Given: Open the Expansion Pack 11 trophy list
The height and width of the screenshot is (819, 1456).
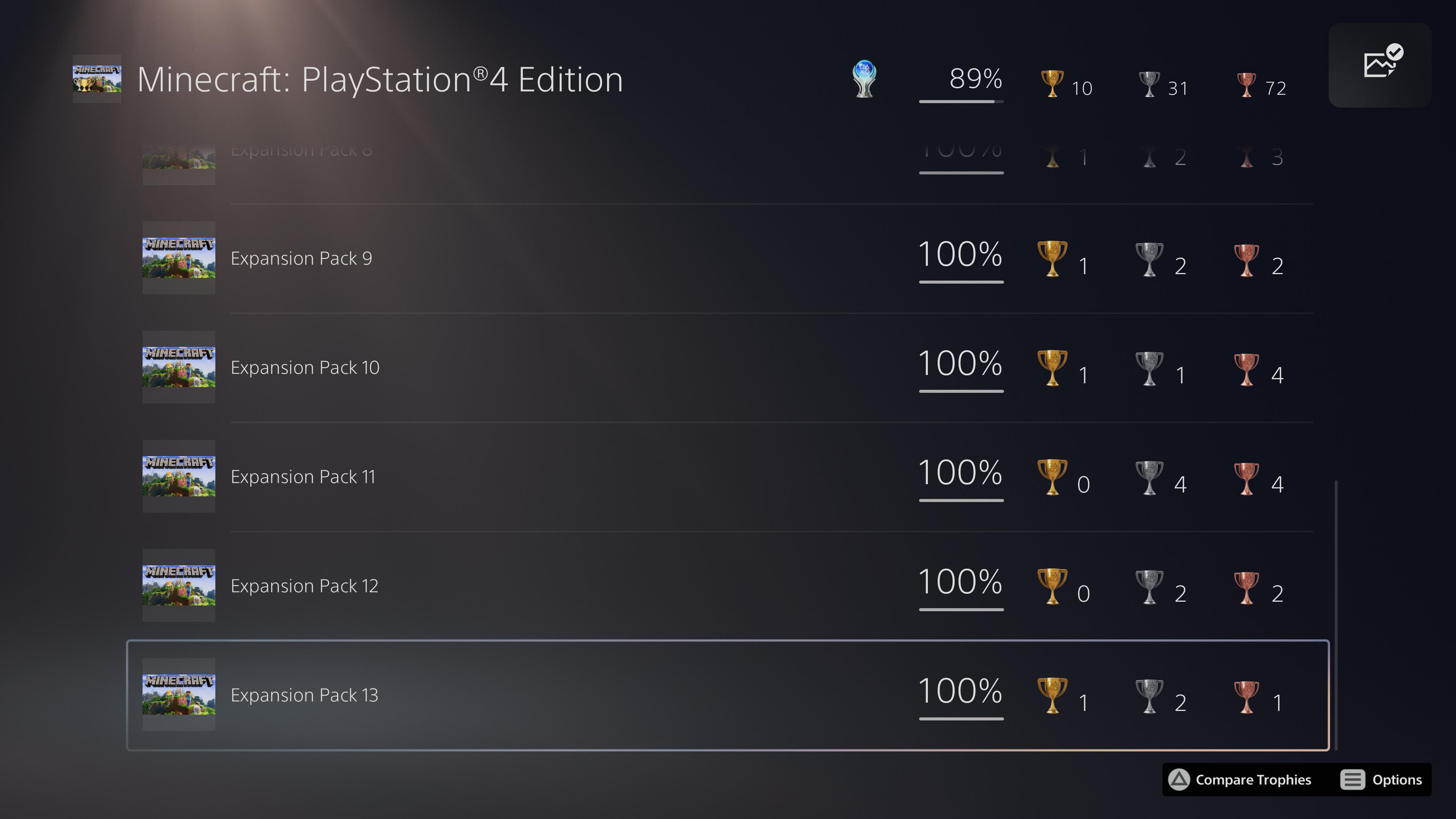Looking at the screenshot, I should [x=303, y=477].
